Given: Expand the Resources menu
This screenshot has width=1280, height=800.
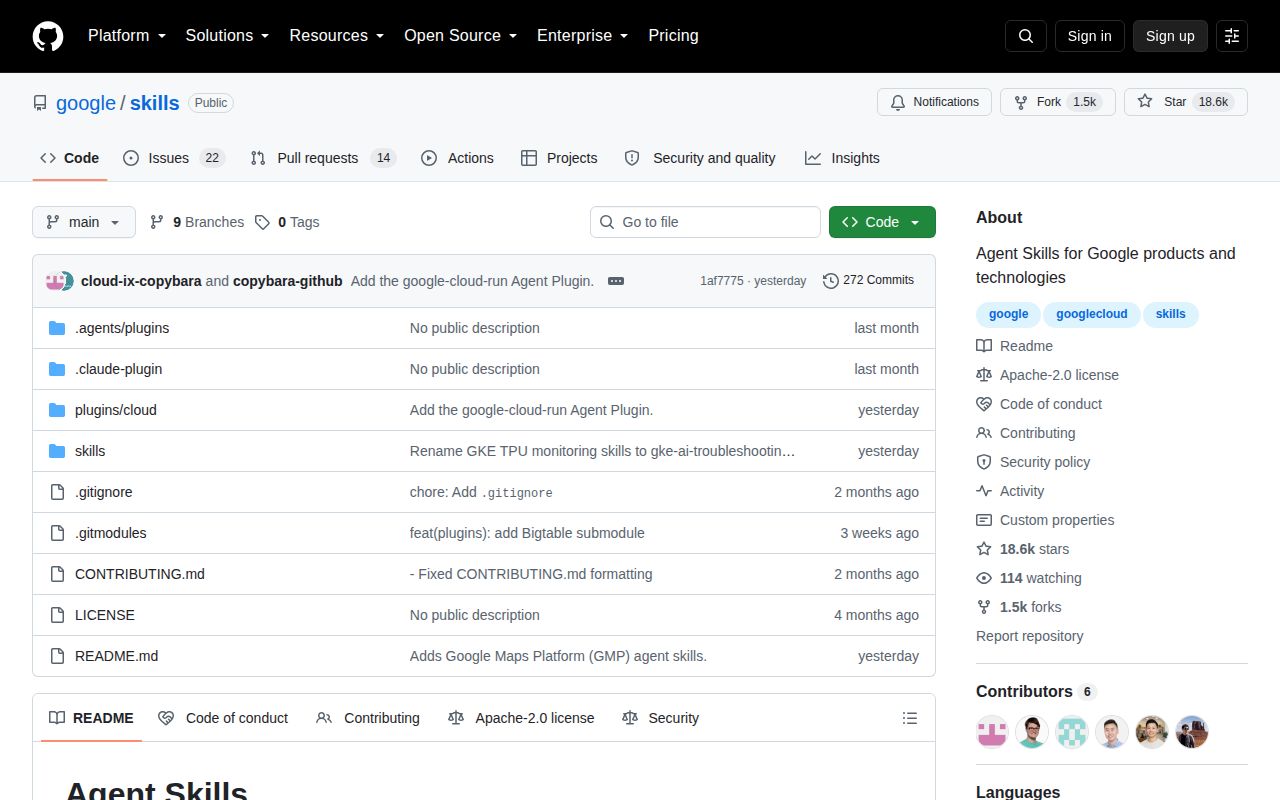Looking at the screenshot, I should (x=337, y=36).
